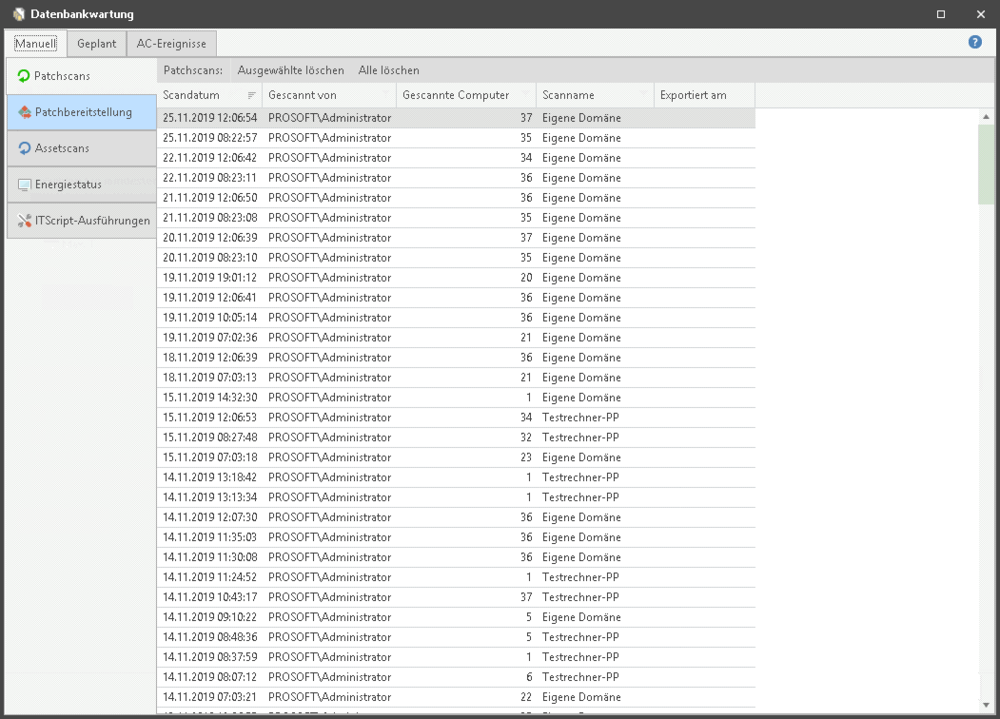Click the Datenbankwartung title bar app icon
This screenshot has height=719, width=1000.
point(18,14)
